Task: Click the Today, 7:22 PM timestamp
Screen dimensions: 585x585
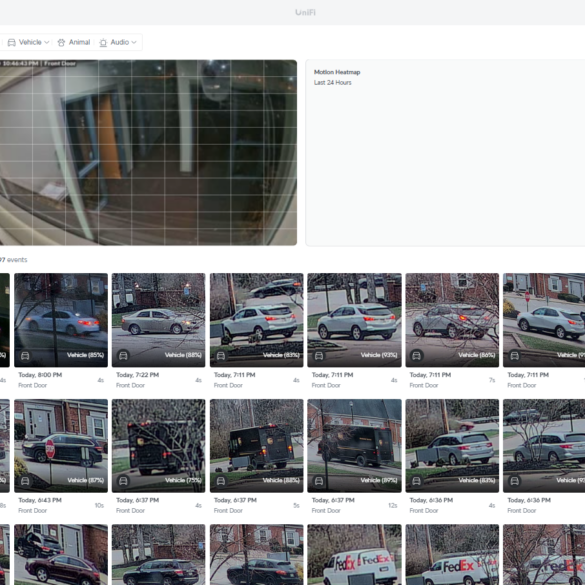Action: pyautogui.click(x=137, y=375)
